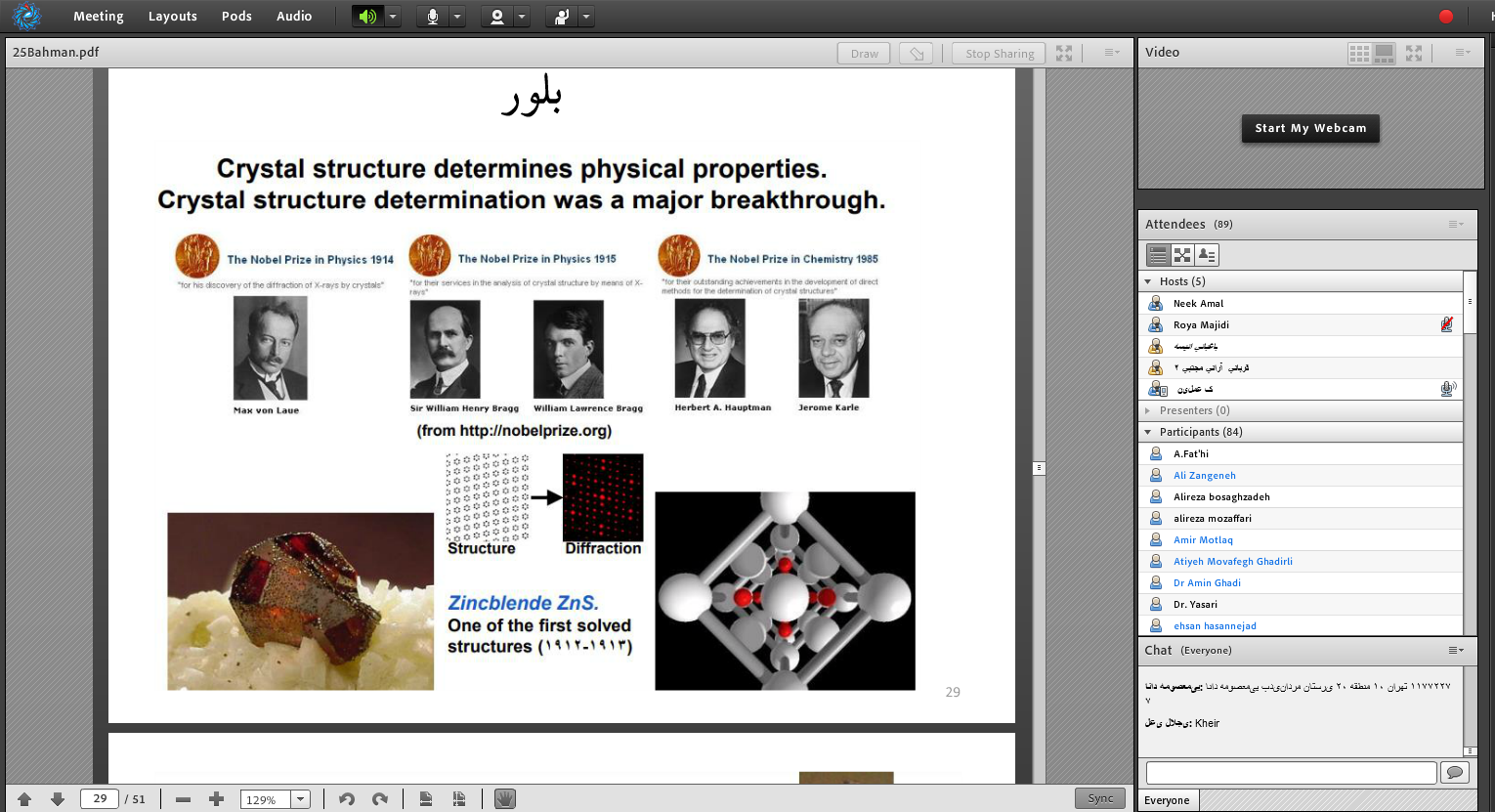Click the Adobe Connect logo icon
The height and width of the screenshot is (812, 1495).
click(x=26, y=16)
